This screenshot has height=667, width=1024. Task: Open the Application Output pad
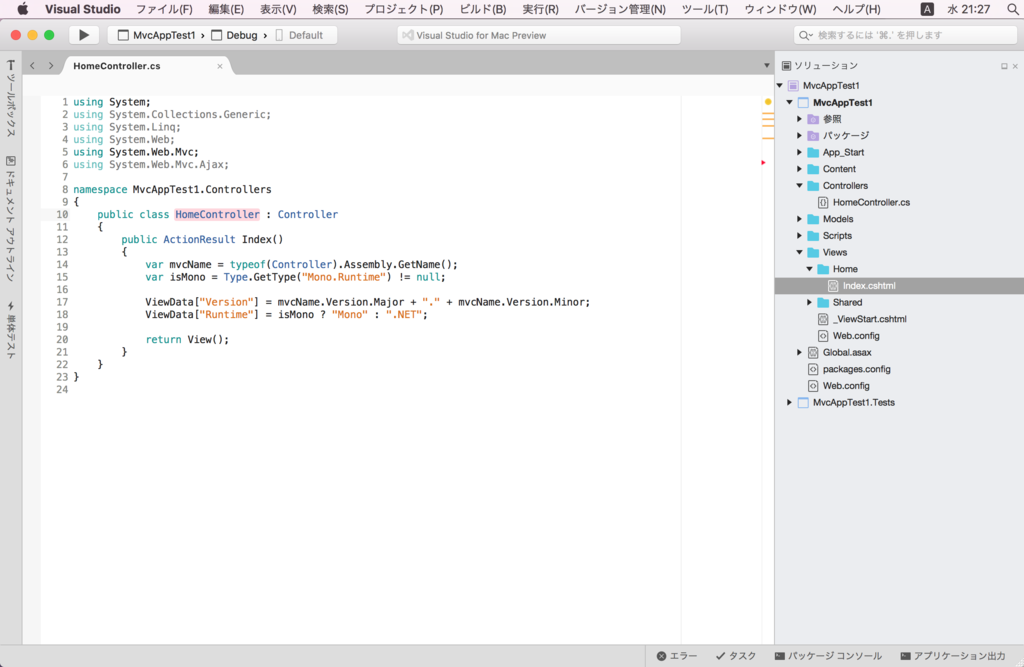point(953,656)
